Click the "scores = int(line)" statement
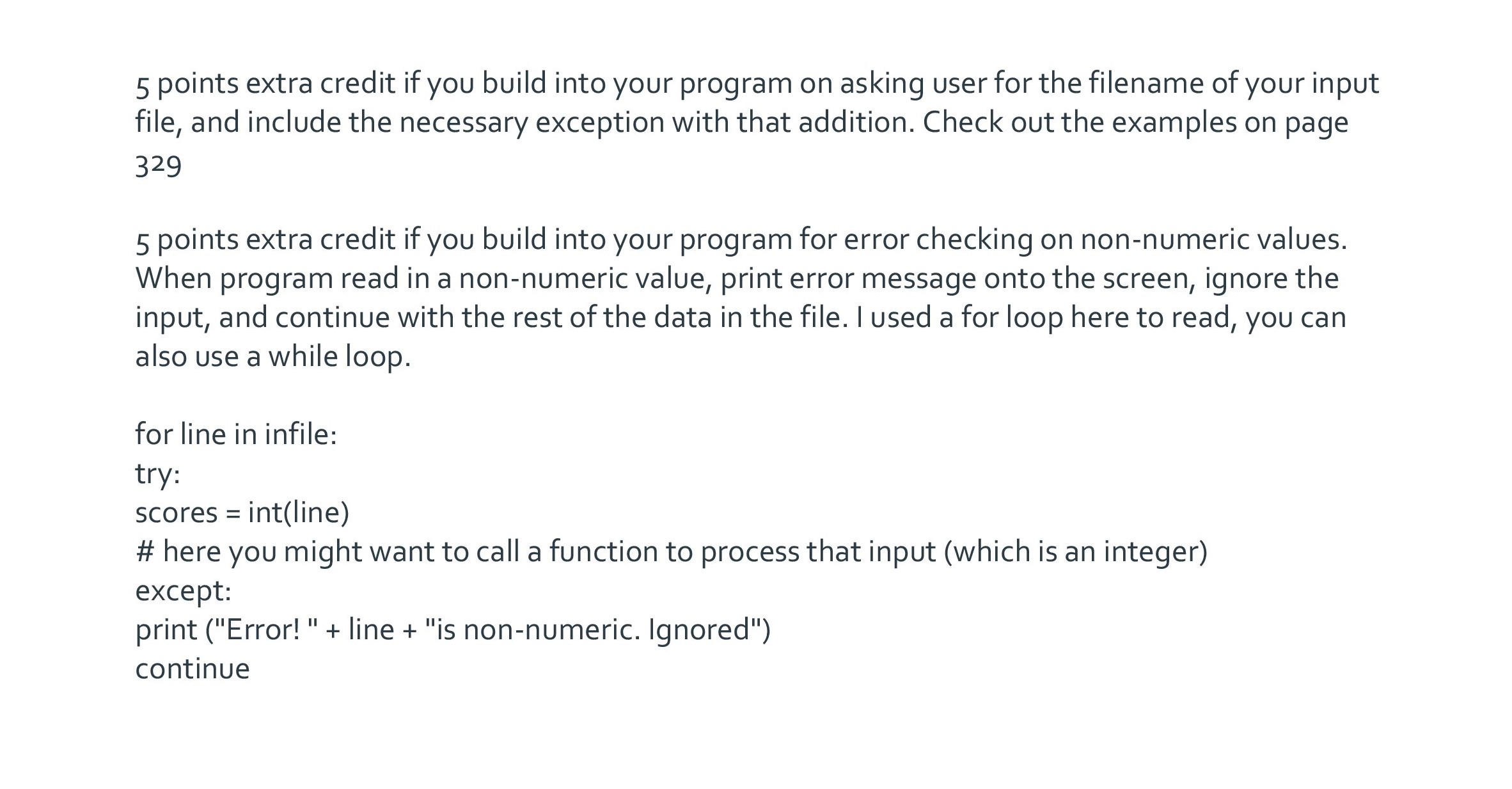This screenshot has width=1512, height=789. pos(242,513)
